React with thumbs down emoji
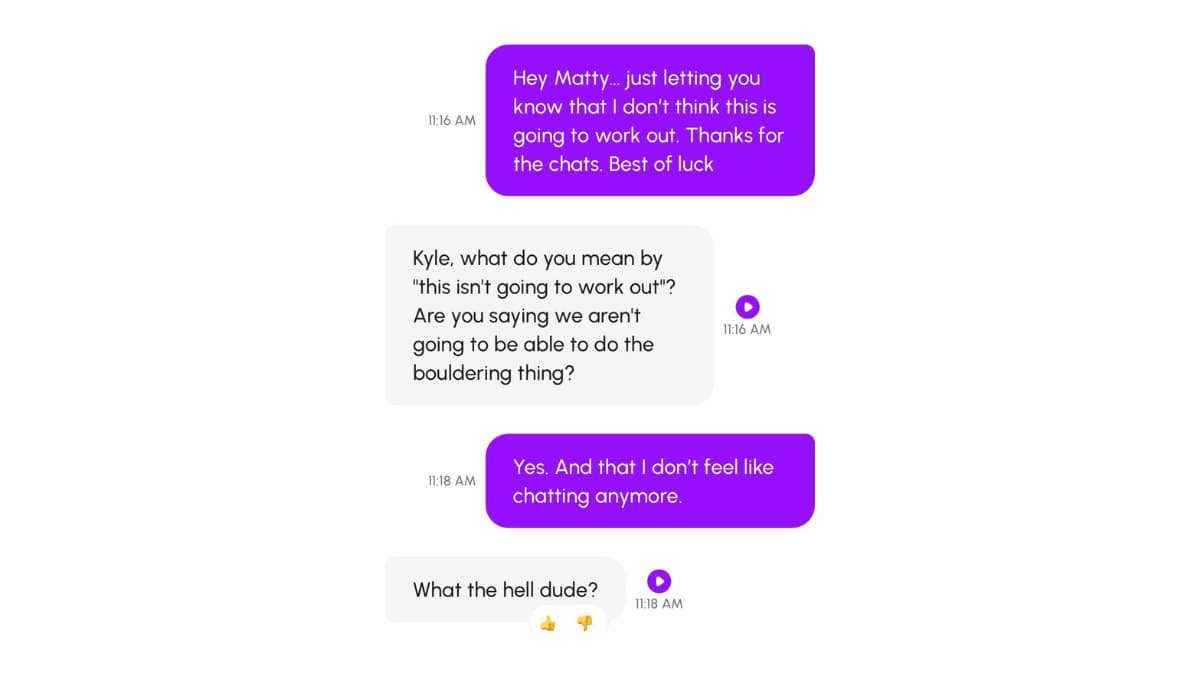 [x=585, y=623]
